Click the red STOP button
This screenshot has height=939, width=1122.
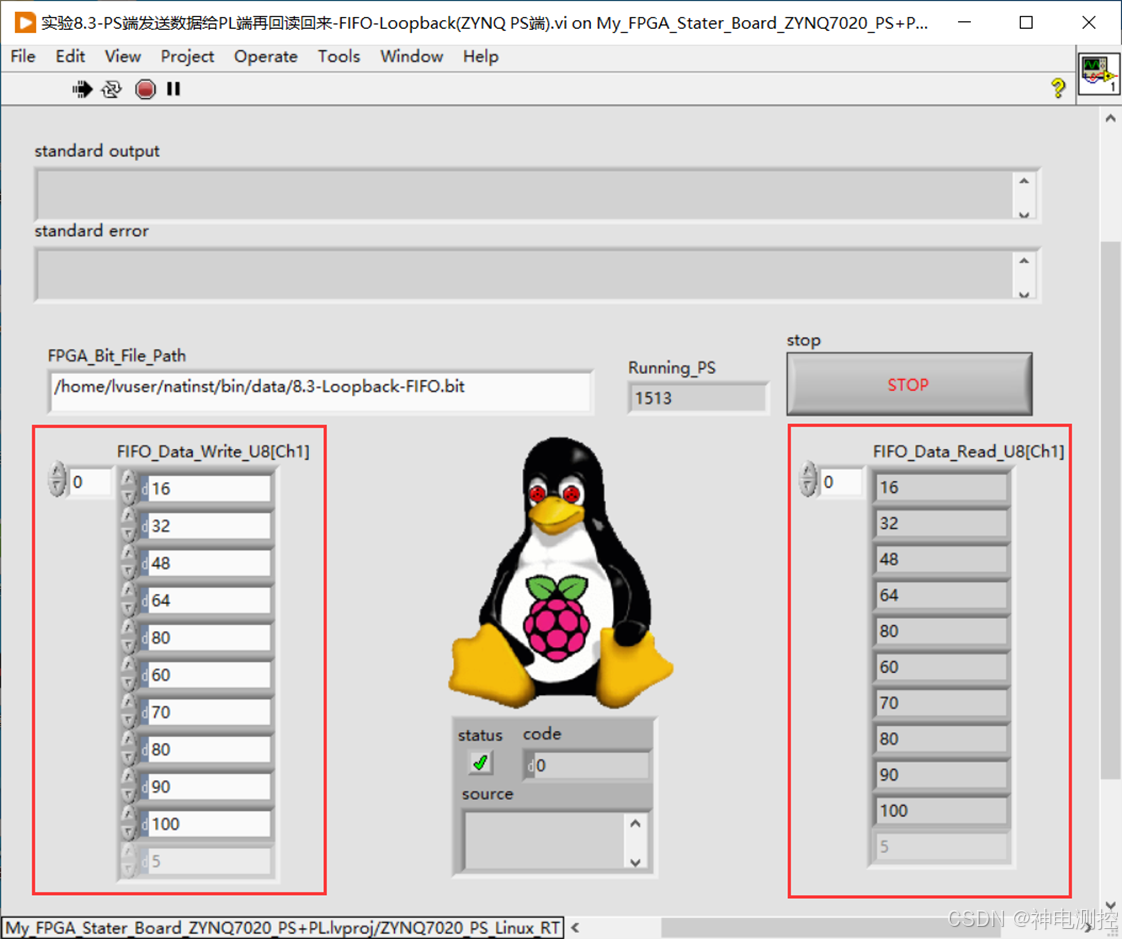coord(909,384)
